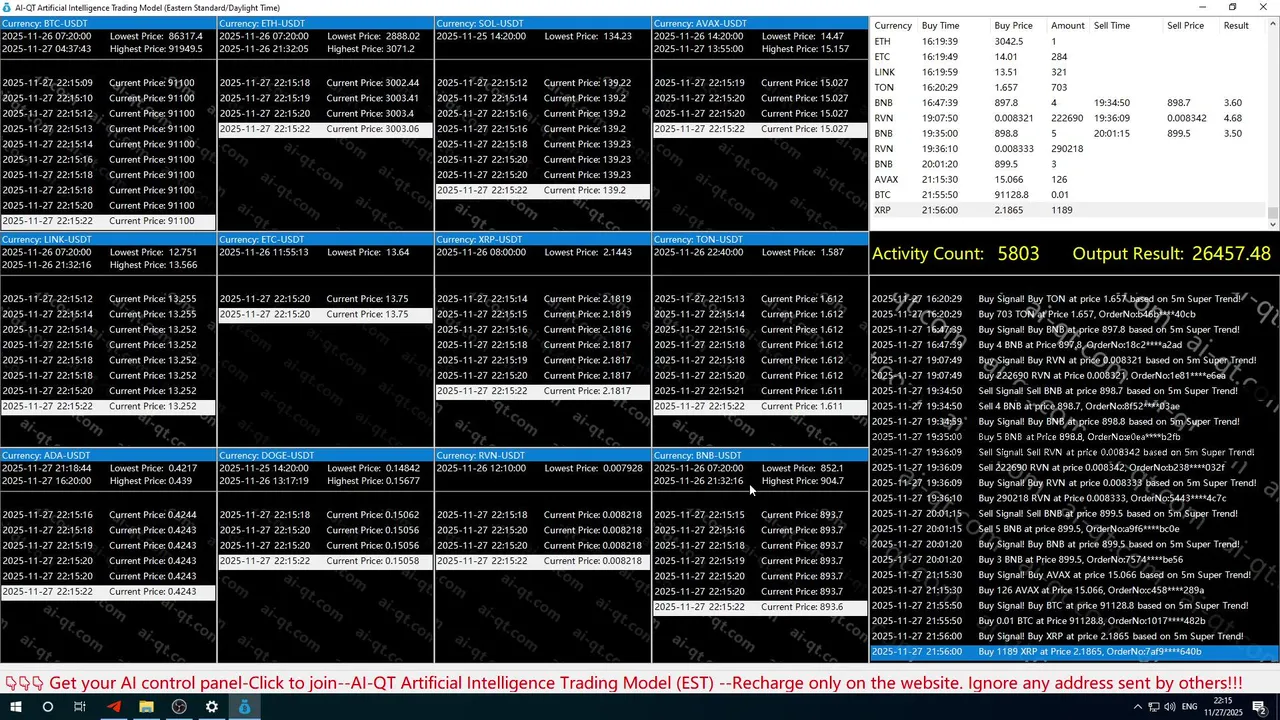The image size is (1280, 720).
Task: Open the round recorder app taskbar icon
Action: click(179, 707)
